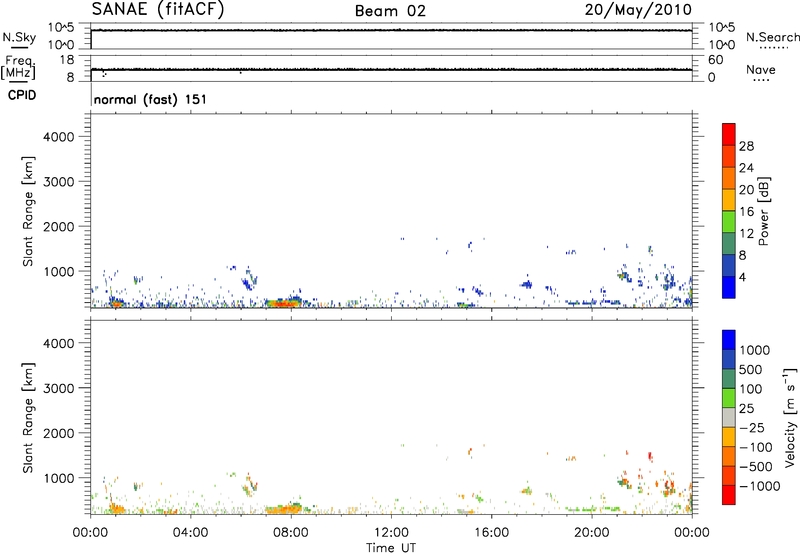Click the light green 12–16 dB power segment
800x554 pixels.
[729, 222]
